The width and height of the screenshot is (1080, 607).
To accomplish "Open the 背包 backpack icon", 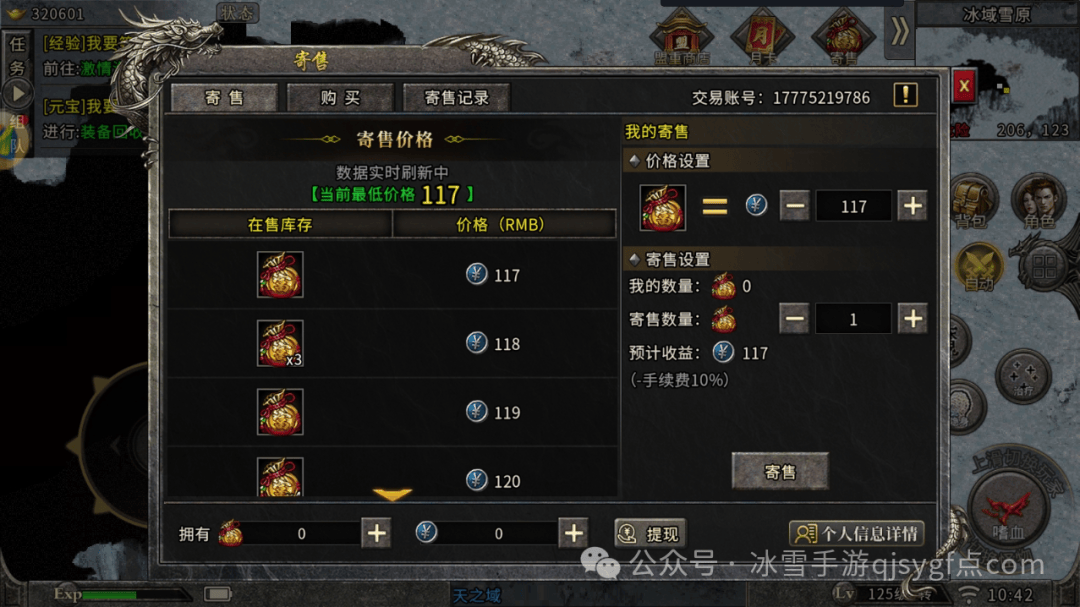I will click(970, 202).
